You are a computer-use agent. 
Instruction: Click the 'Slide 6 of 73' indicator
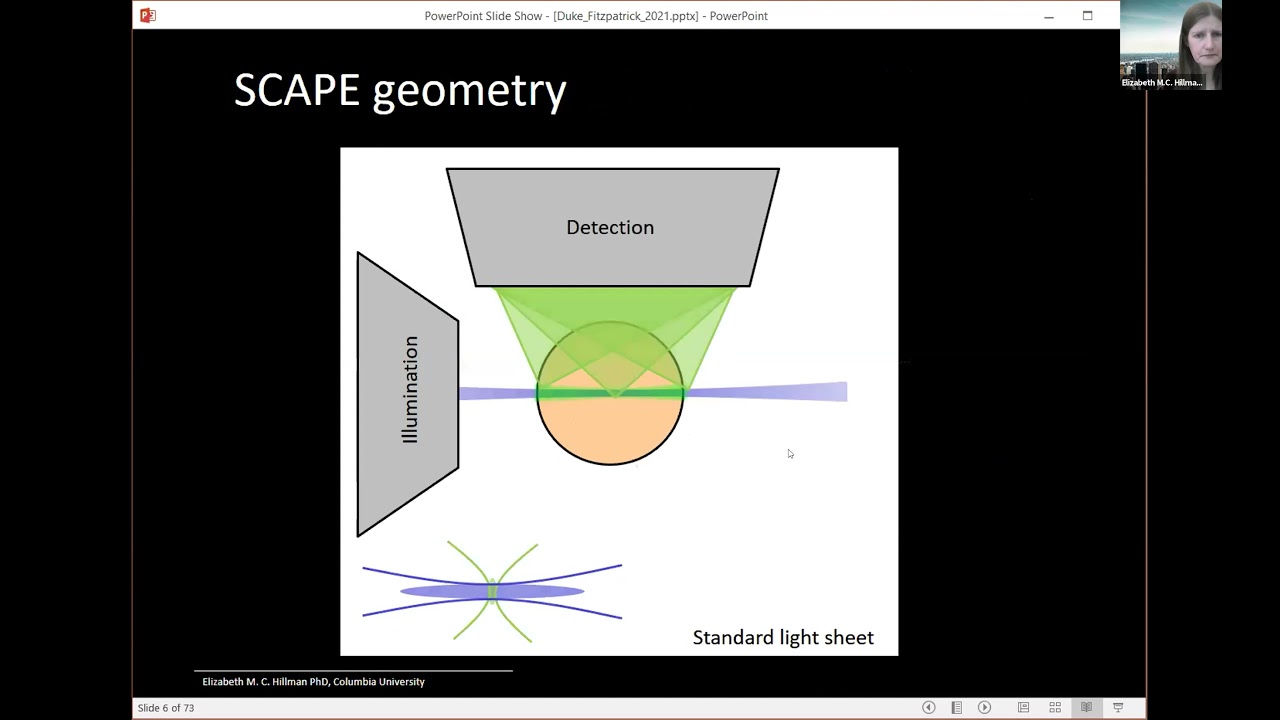pyautogui.click(x=166, y=708)
